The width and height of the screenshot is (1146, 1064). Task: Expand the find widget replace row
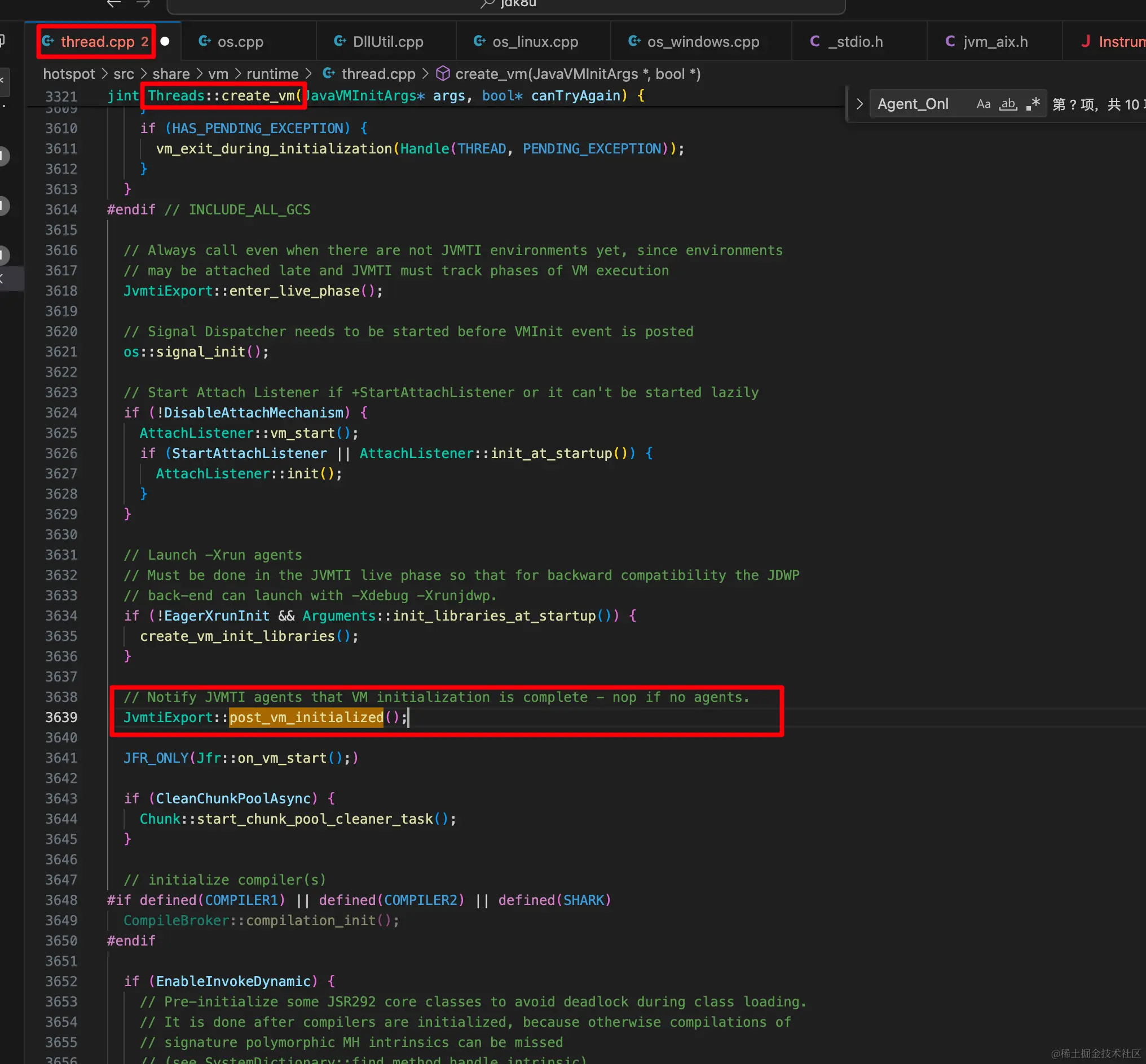[859, 104]
